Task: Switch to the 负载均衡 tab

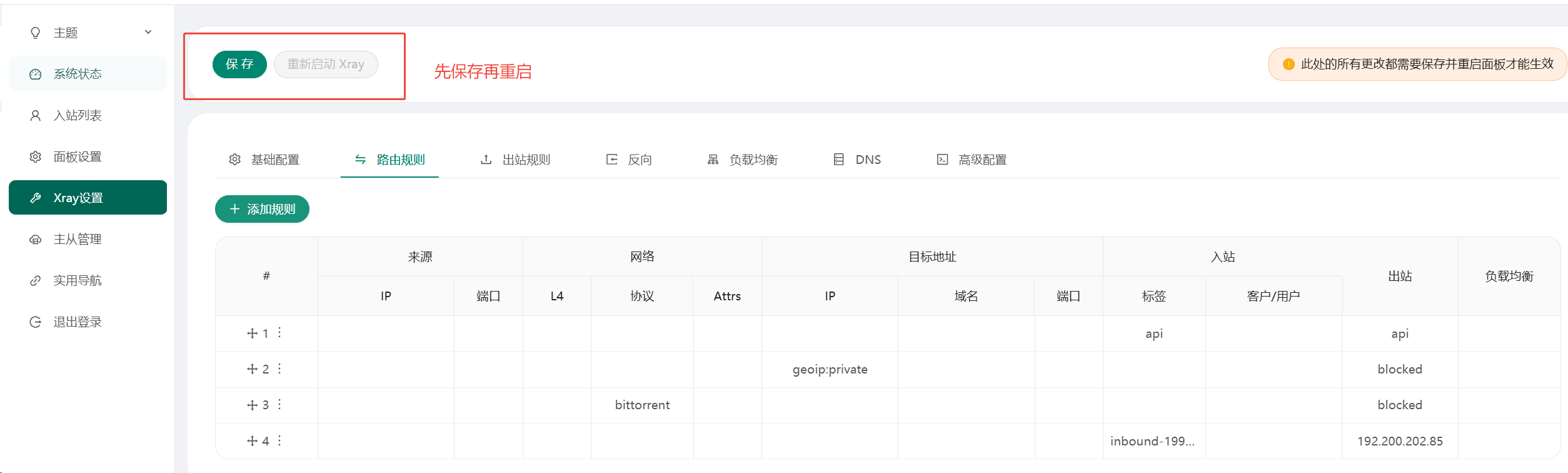Action: (x=742, y=160)
